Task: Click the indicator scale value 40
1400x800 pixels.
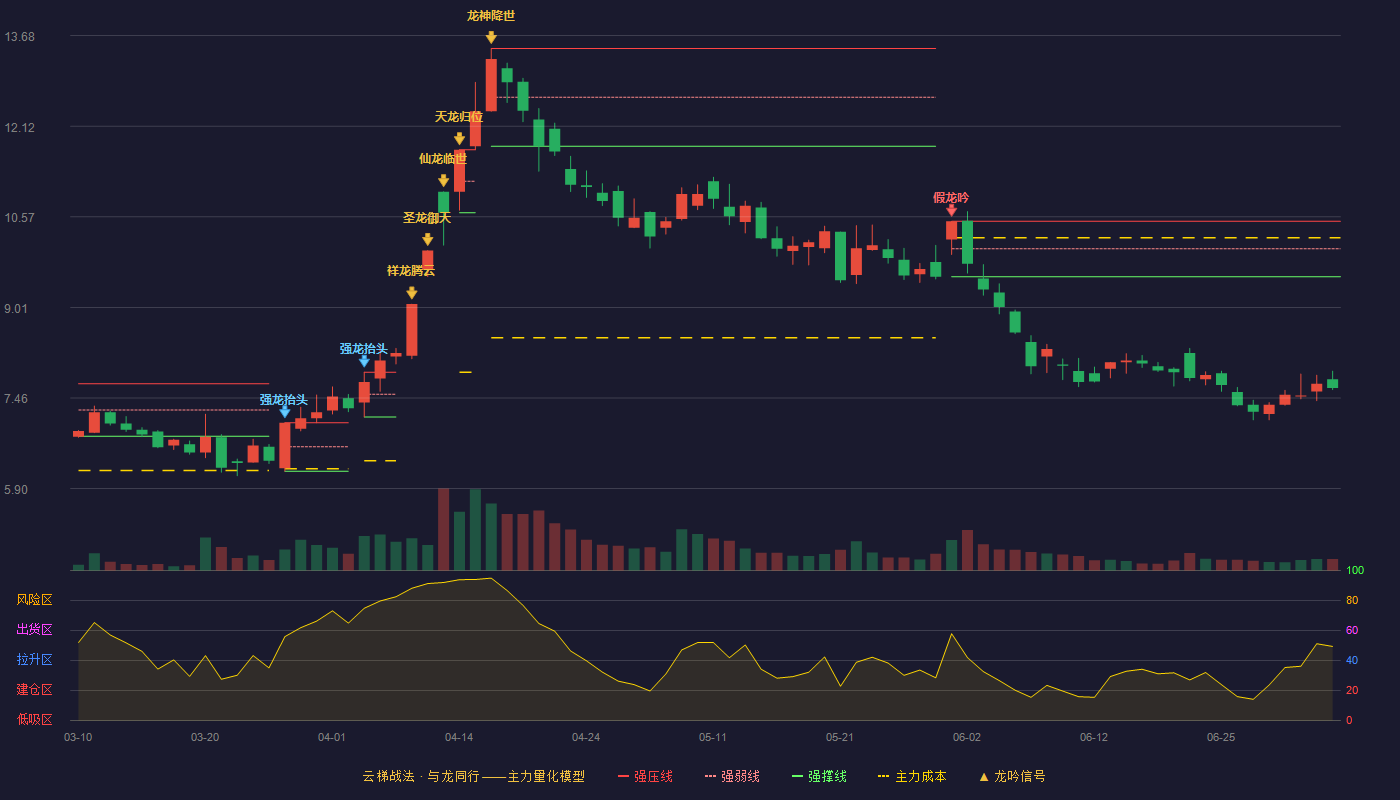Action: pyautogui.click(x=1351, y=660)
